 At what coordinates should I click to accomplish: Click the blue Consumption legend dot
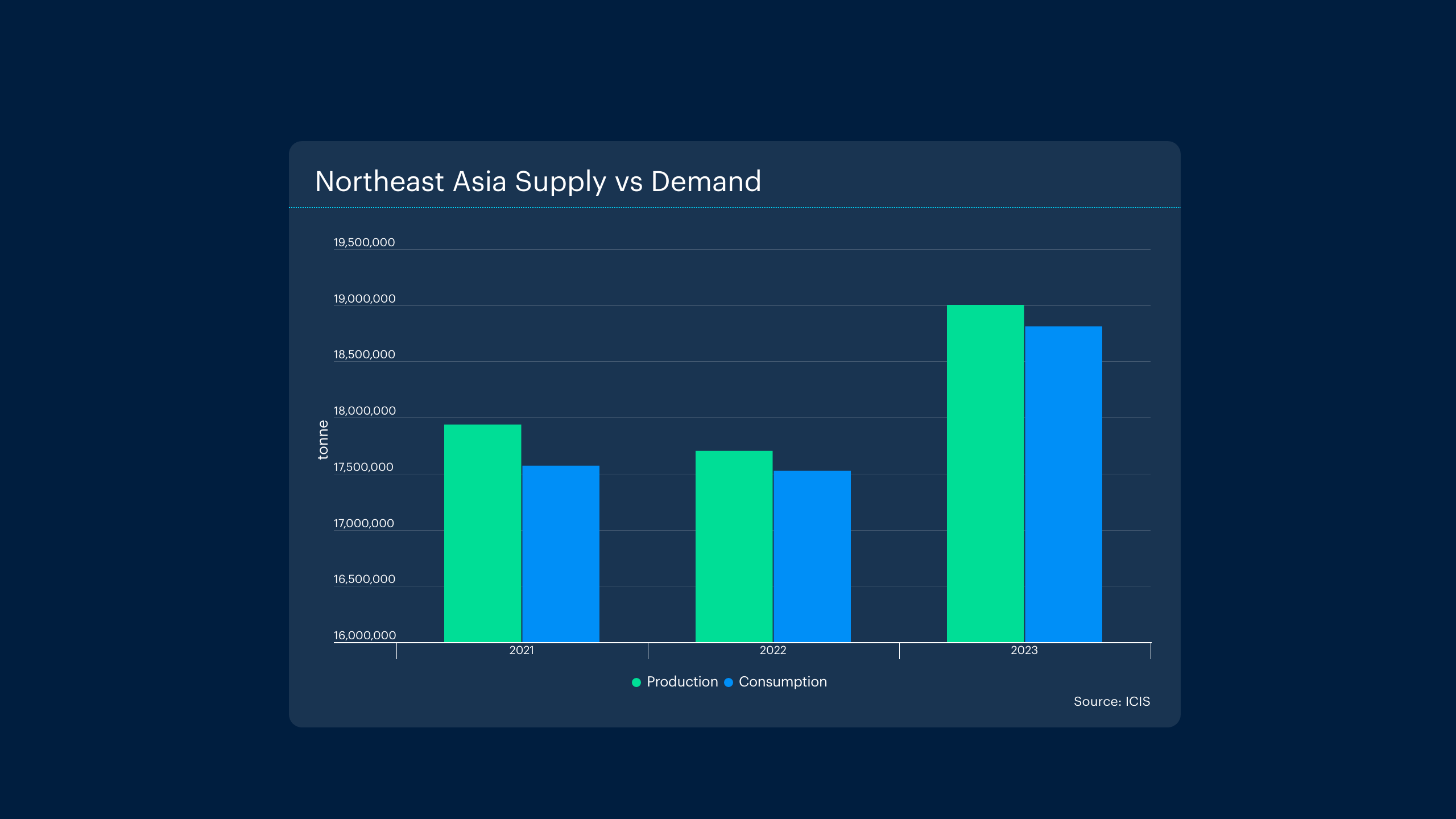[x=729, y=682]
